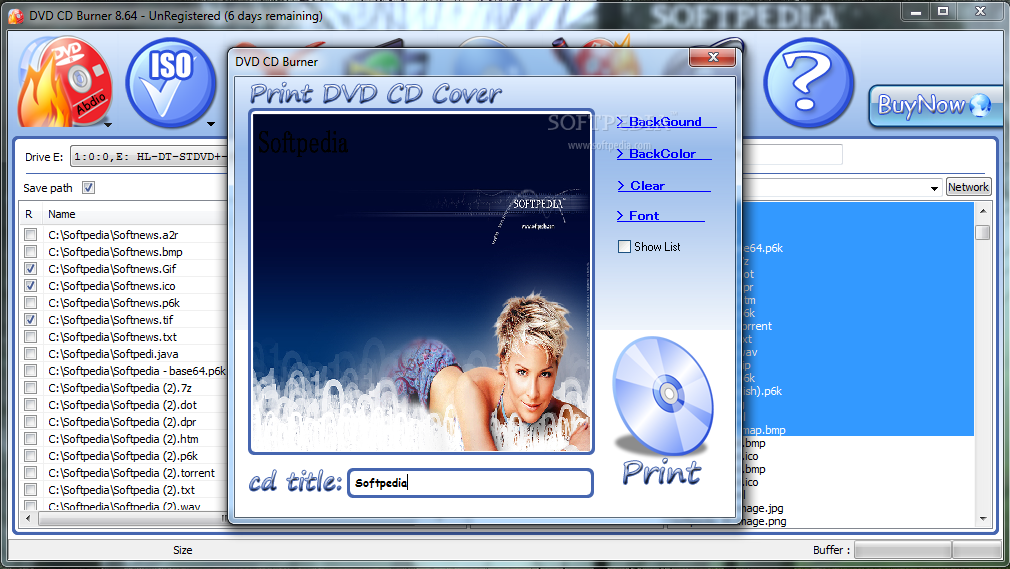1010x569 pixels.
Task: Click the Network button
Action: [968, 187]
